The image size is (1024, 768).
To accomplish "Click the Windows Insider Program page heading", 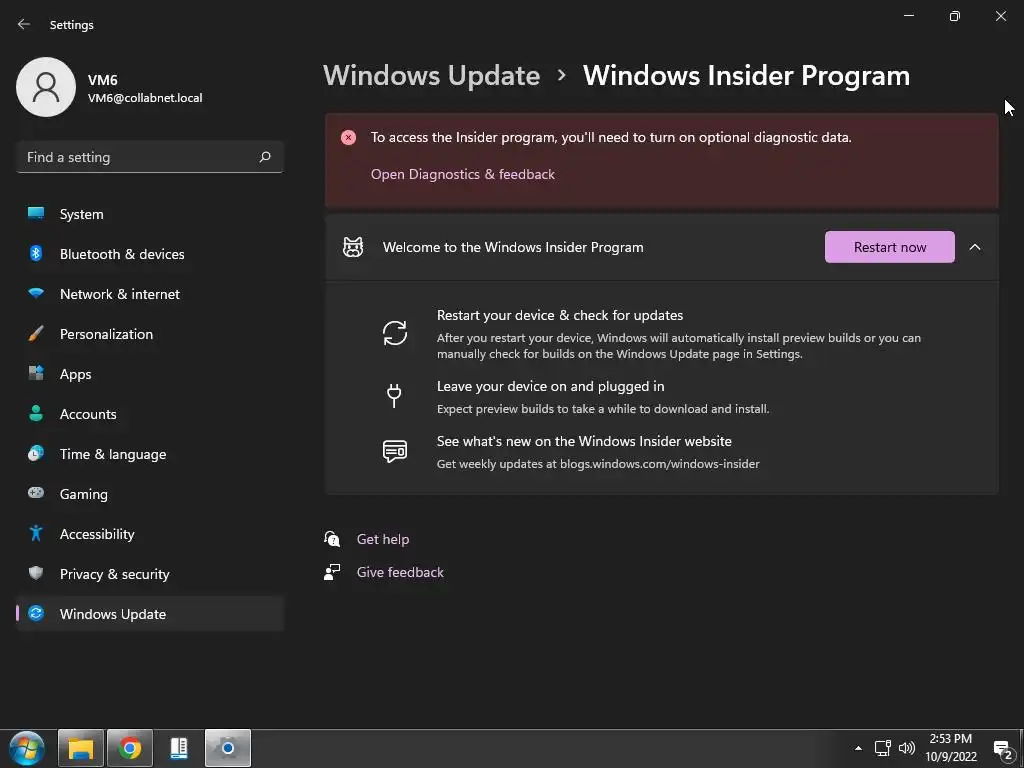I will (x=746, y=76).
